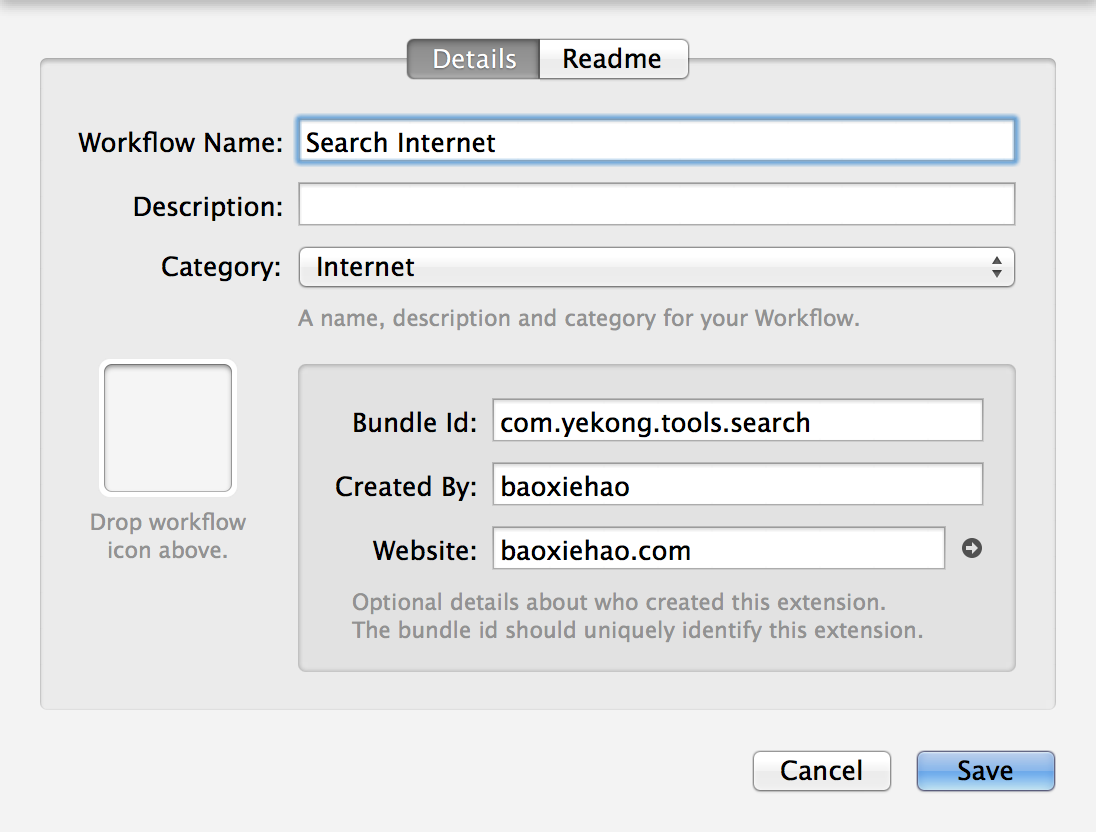Click into the empty Description field

tap(656, 204)
